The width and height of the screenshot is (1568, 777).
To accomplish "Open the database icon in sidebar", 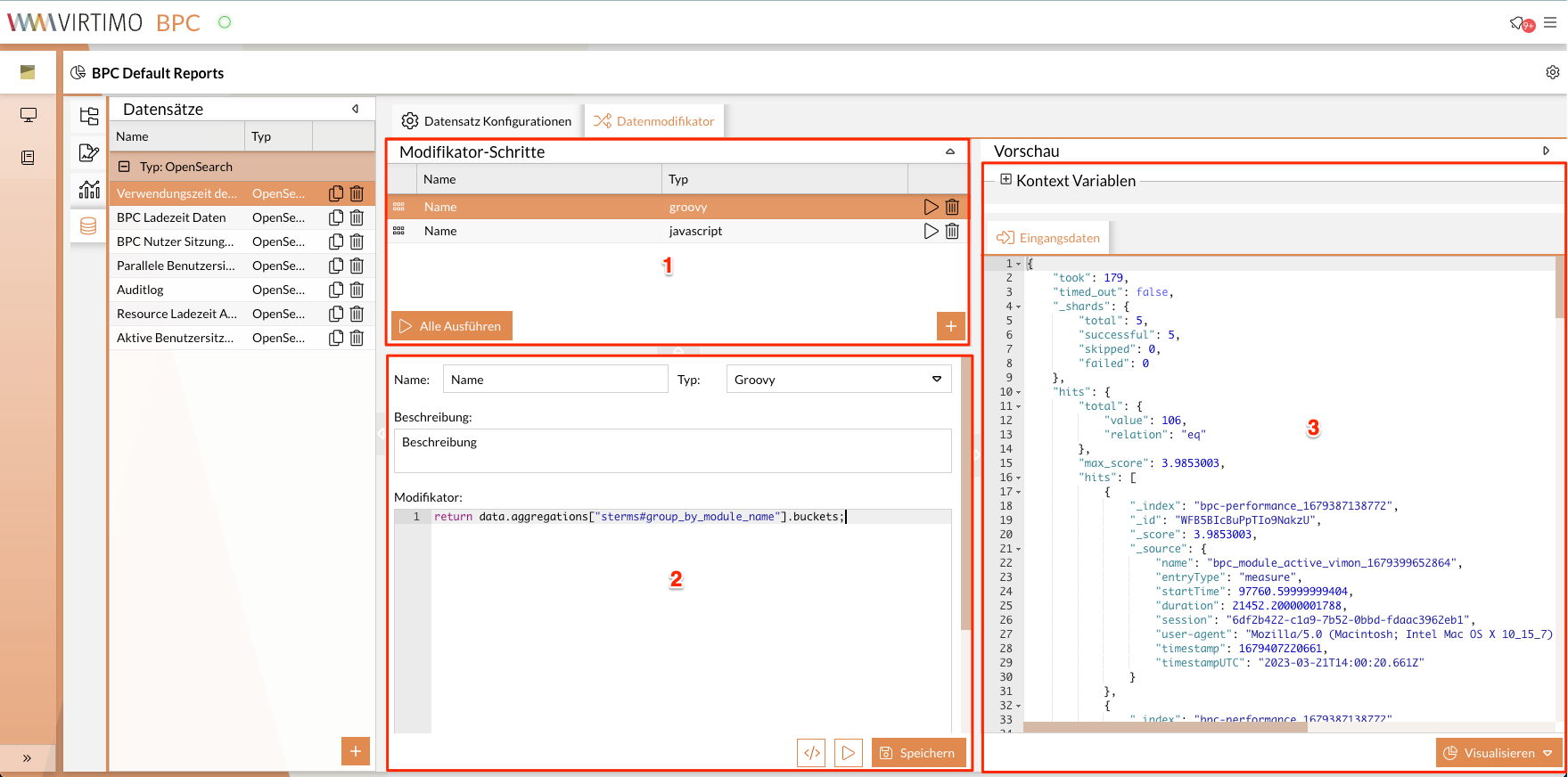I will point(88,226).
